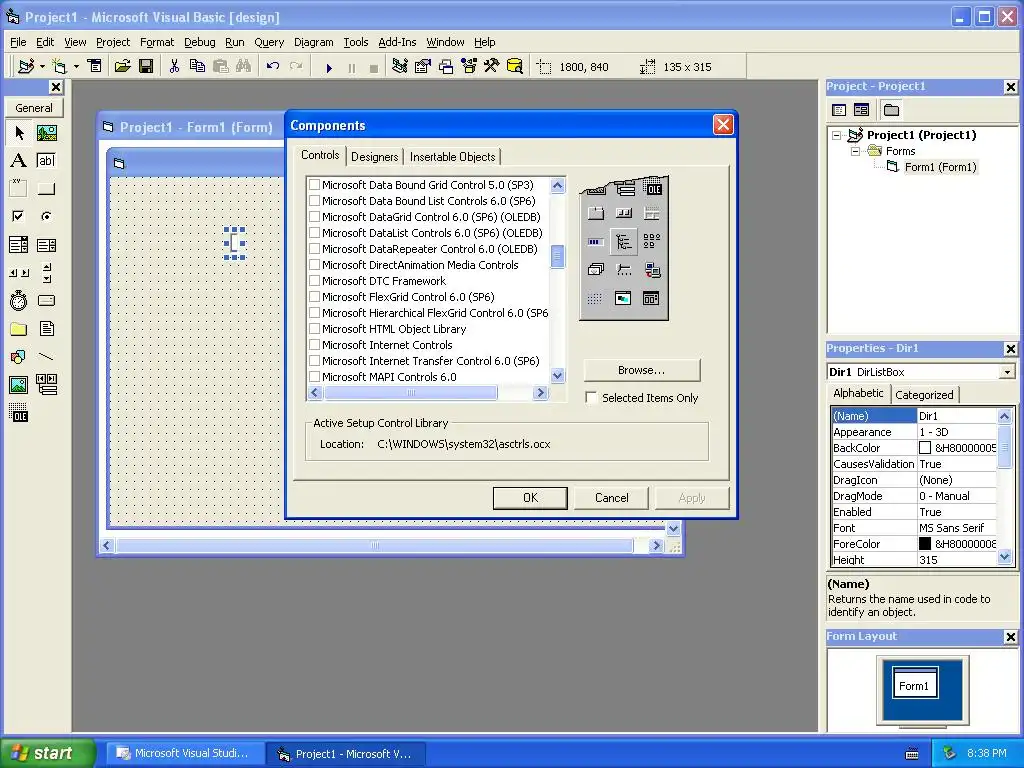This screenshot has height=768, width=1024.
Task: Open the Toolbox via toolbar hammer icon
Action: (x=491, y=67)
